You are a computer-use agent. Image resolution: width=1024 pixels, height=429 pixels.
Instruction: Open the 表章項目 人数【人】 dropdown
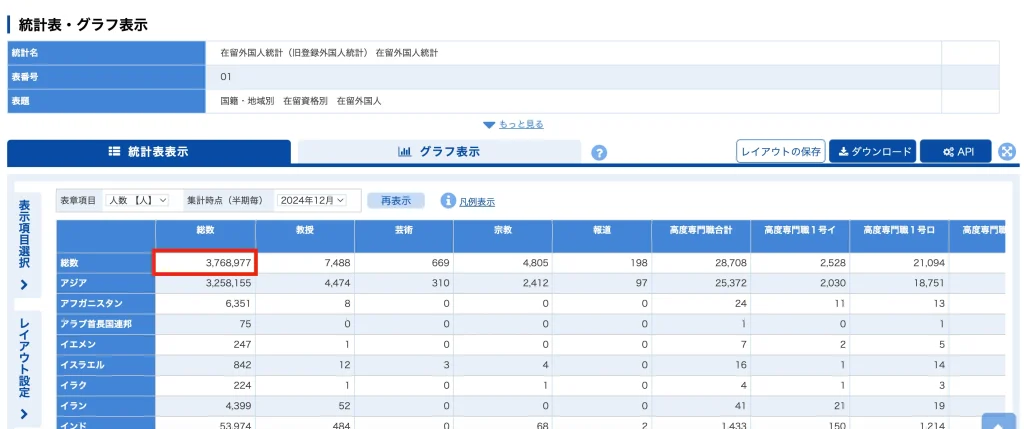tap(138, 201)
